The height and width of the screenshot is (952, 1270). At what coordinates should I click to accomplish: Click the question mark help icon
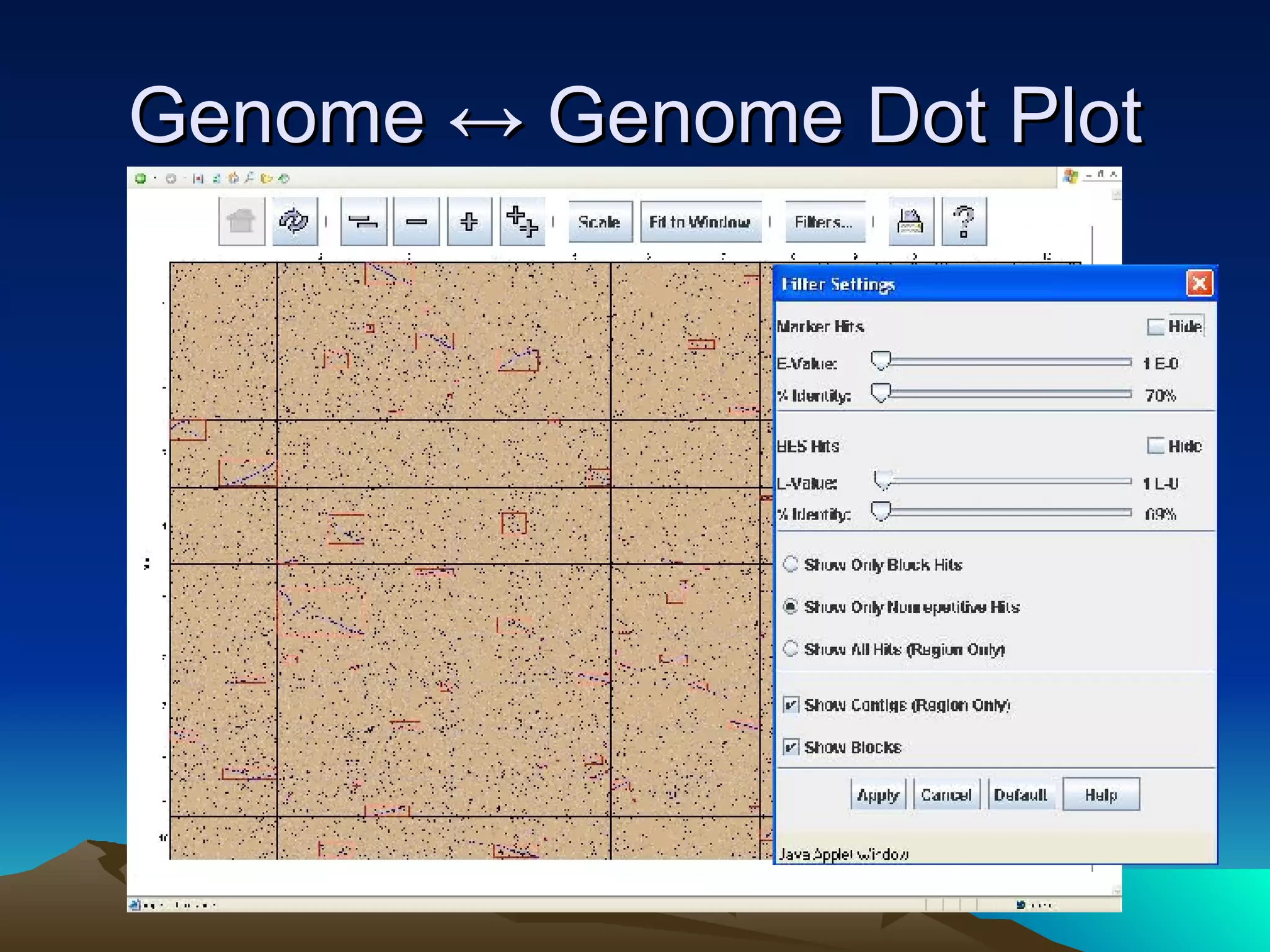pos(964,221)
